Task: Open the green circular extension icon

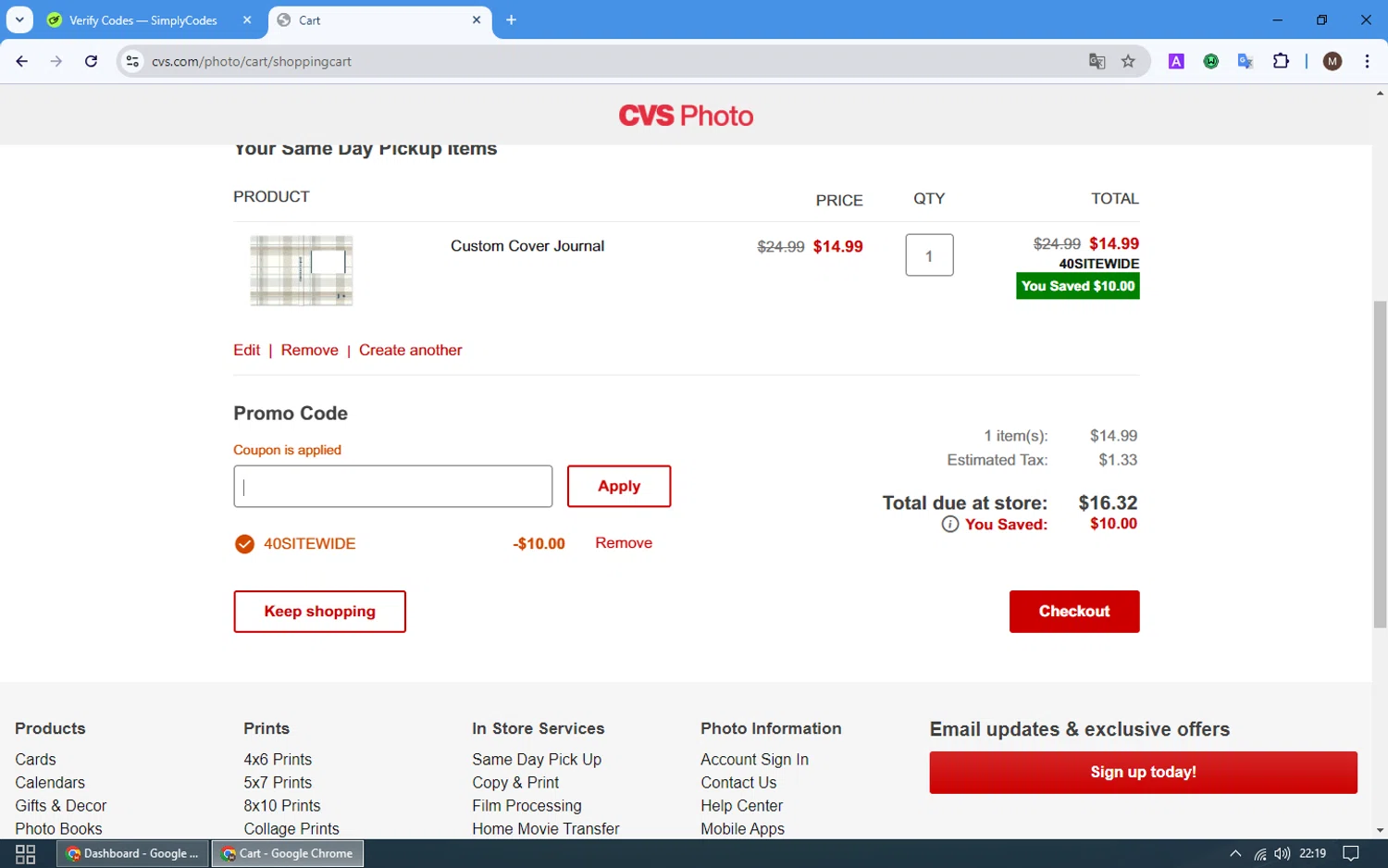Action: tap(1210, 61)
